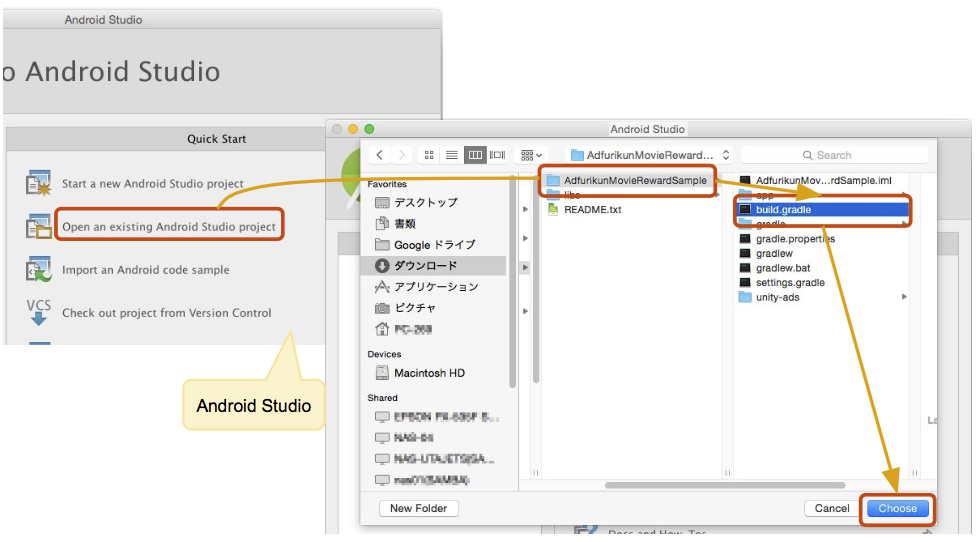The height and width of the screenshot is (542, 980).
Task: Click the VCS checkout icon
Action: [38, 312]
